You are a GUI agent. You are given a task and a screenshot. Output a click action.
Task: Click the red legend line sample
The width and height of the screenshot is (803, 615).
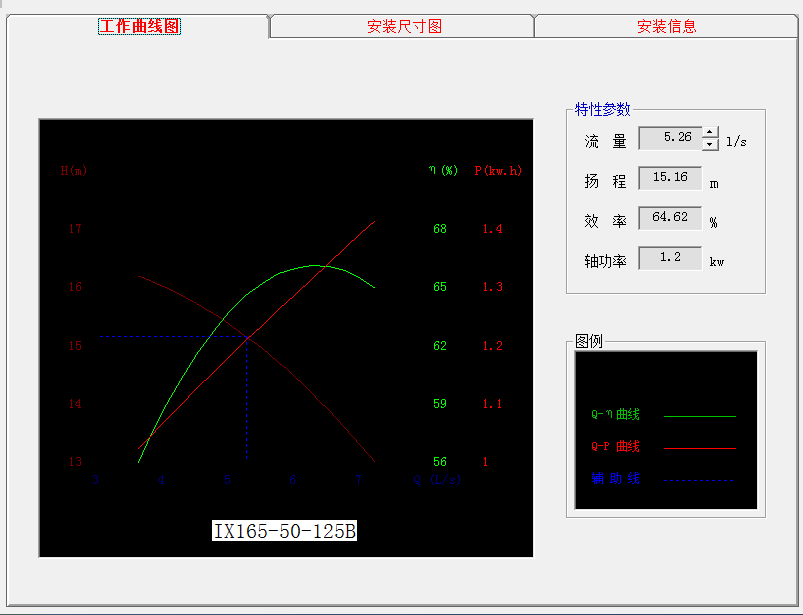[x=700, y=448]
